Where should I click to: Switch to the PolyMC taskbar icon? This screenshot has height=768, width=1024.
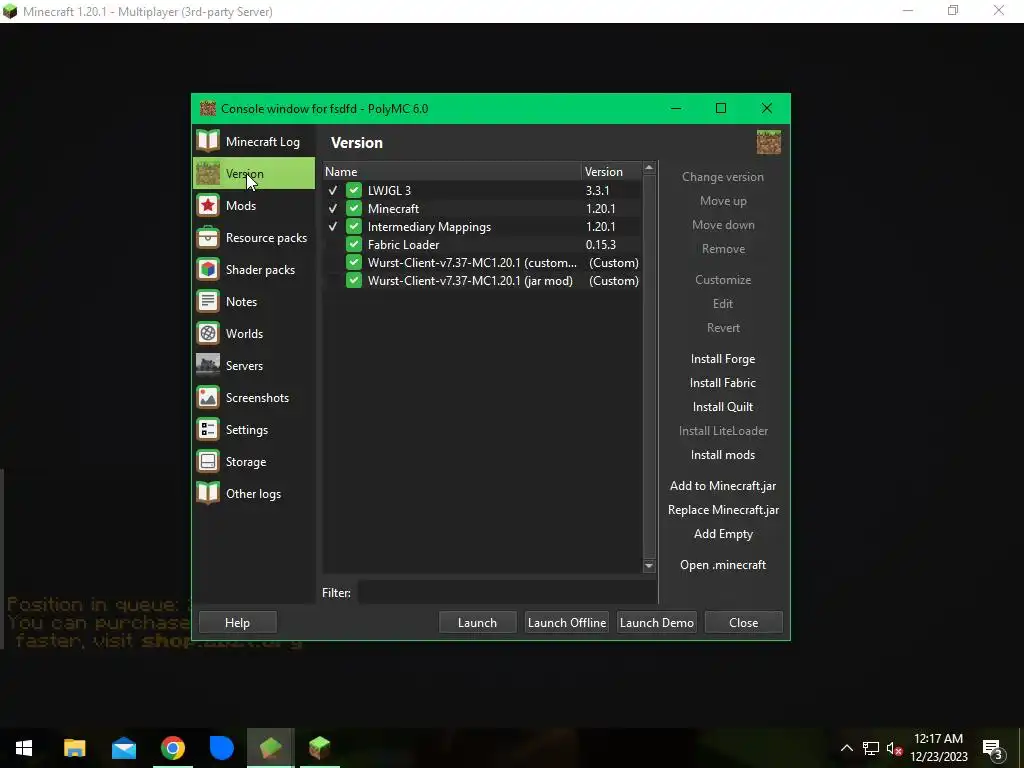click(270, 748)
